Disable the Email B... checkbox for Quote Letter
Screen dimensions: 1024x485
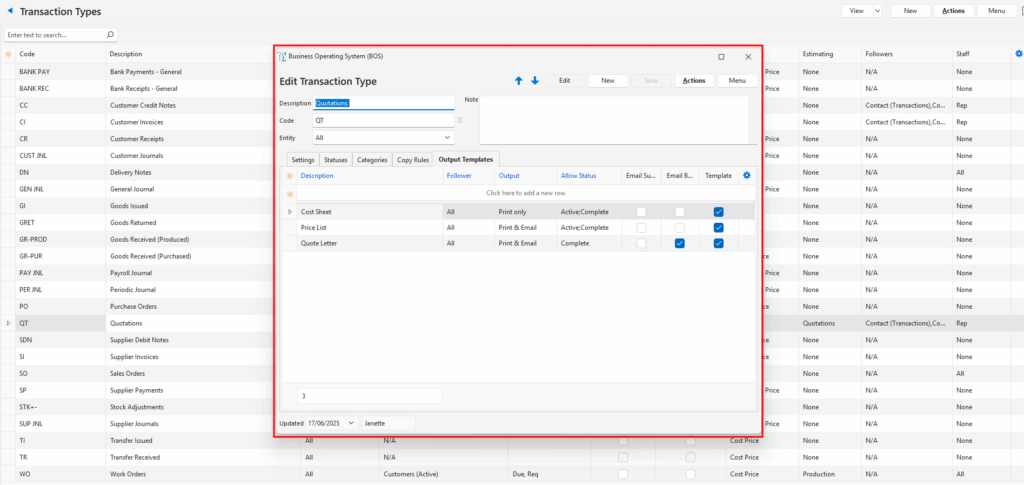pyautogui.click(x=680, y=243)
